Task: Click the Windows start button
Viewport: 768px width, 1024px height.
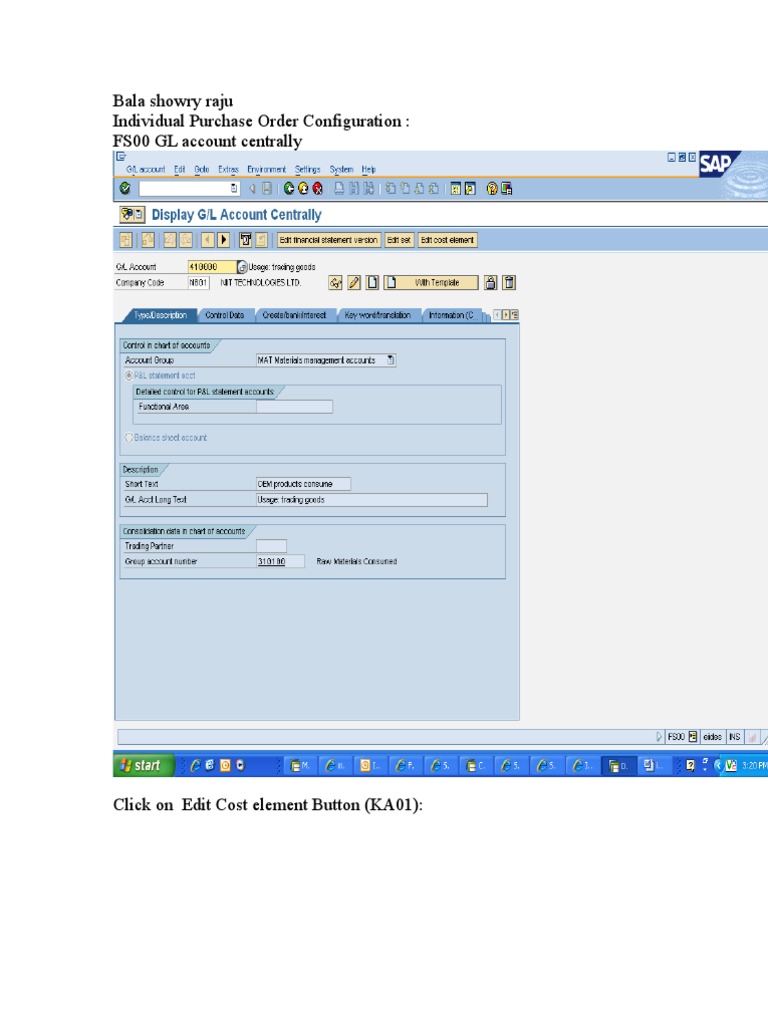Action: tap(144, 765)
